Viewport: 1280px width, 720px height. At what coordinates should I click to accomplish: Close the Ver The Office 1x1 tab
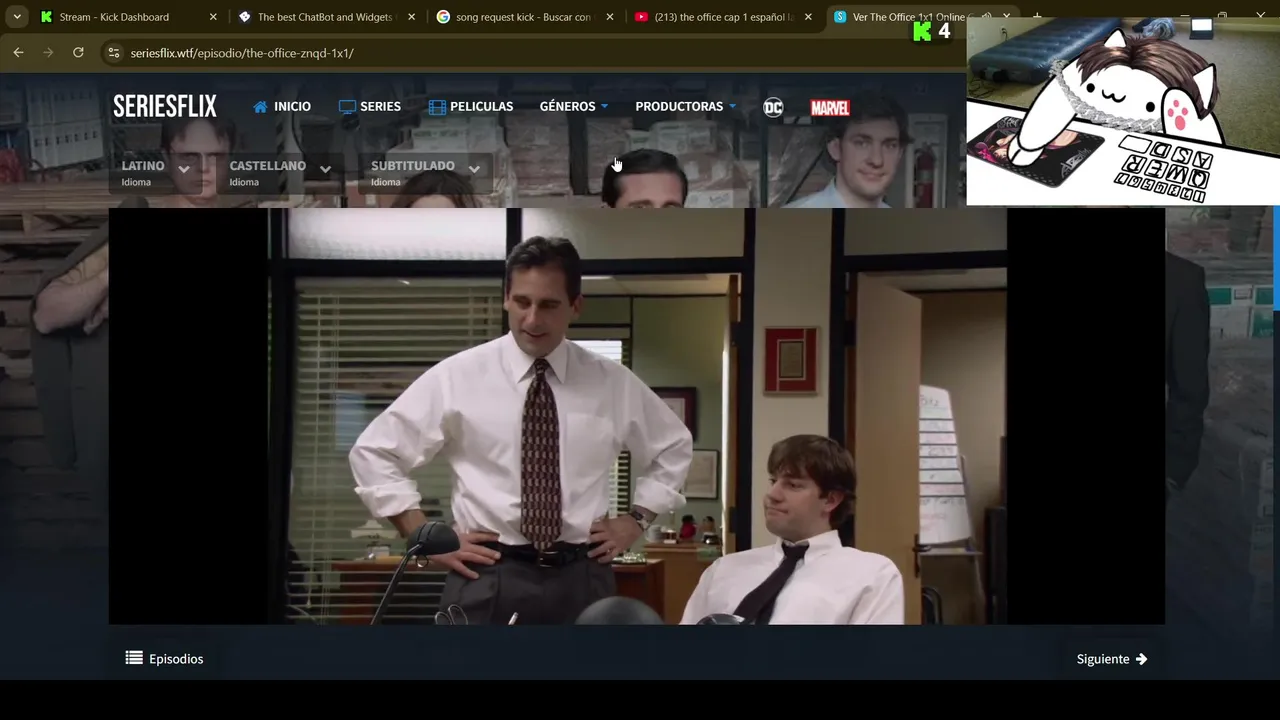(1006, 17)
